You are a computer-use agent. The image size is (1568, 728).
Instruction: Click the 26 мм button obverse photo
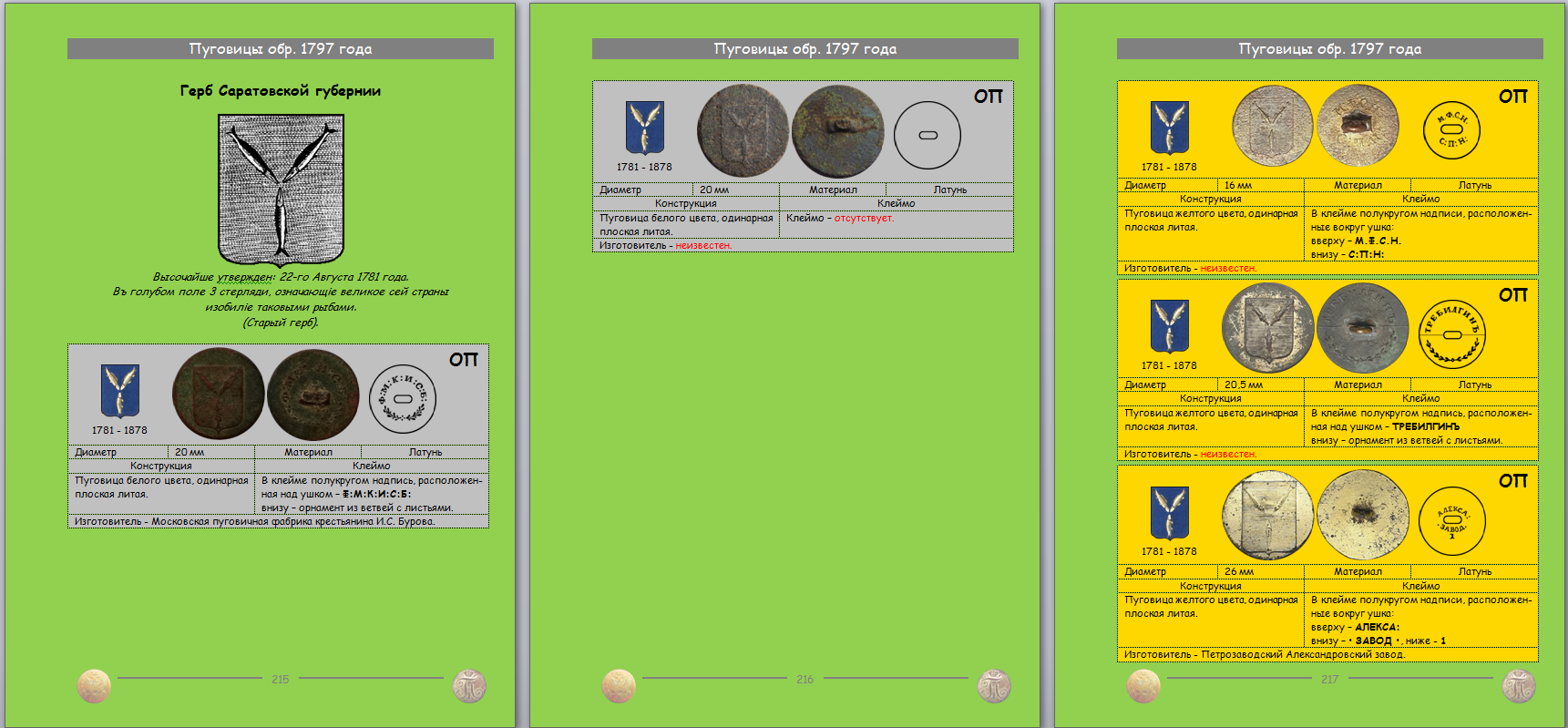click(1267, 516)
